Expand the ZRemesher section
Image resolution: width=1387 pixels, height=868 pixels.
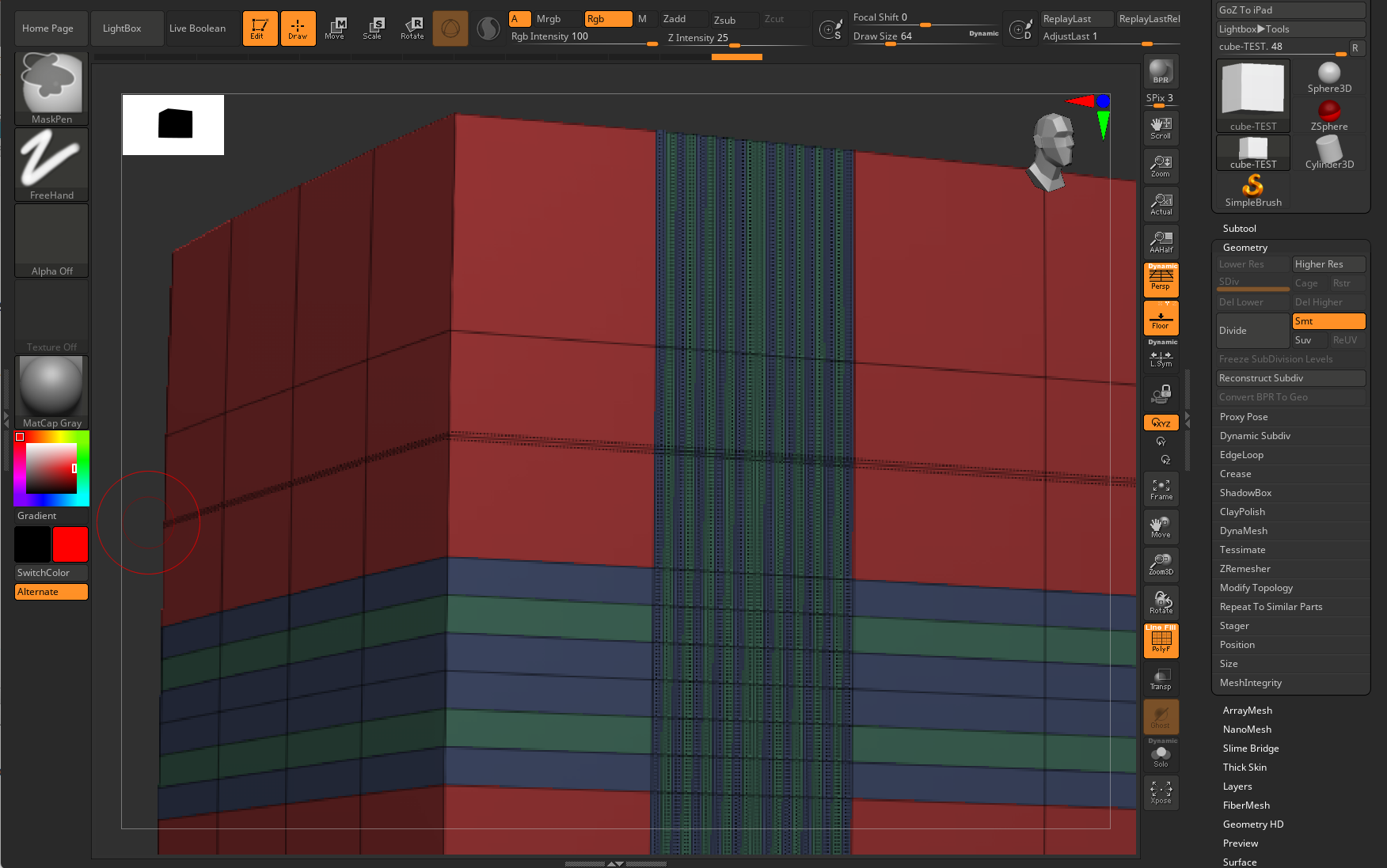pyautogui.click(x=1244, y=569)
